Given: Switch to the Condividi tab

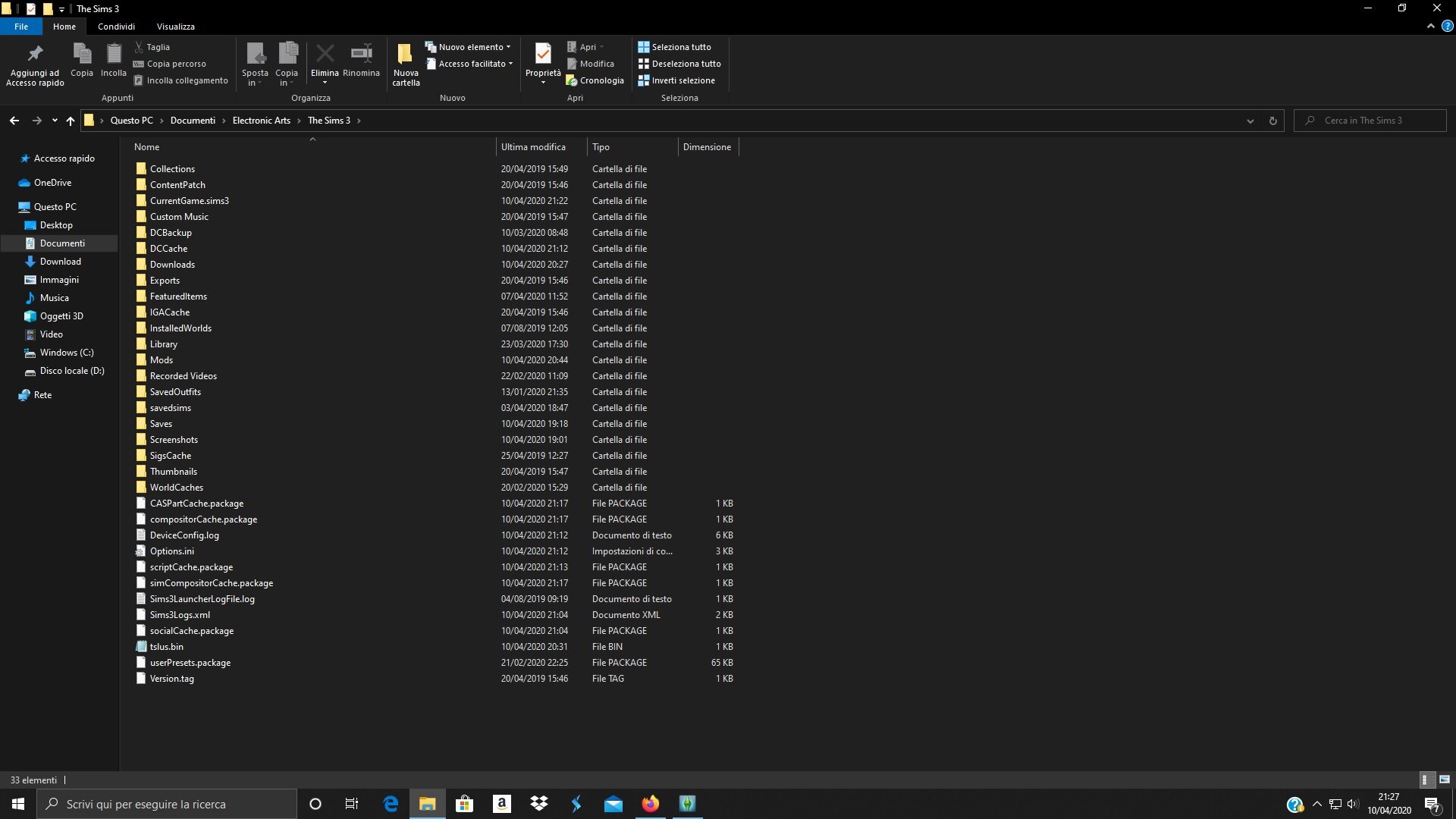Looking at the screenshot, I should click(x=116, y=27).
